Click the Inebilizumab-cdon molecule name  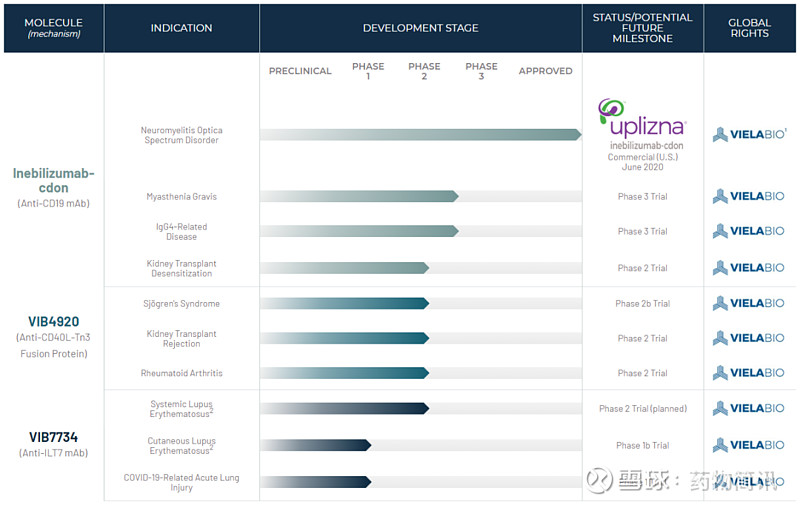[x=54, y=181]
